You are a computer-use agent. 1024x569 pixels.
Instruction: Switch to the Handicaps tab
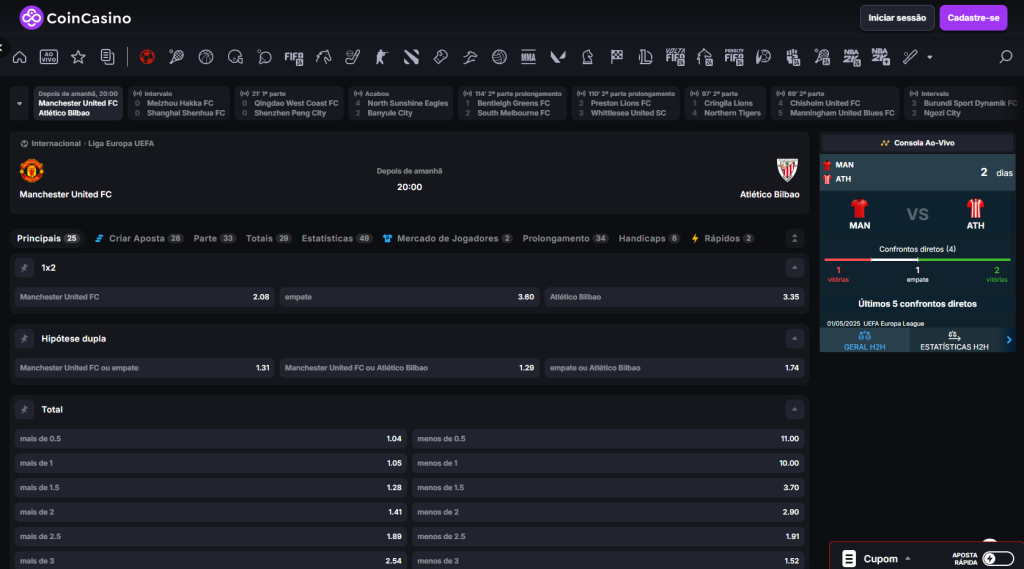[649, 238]
